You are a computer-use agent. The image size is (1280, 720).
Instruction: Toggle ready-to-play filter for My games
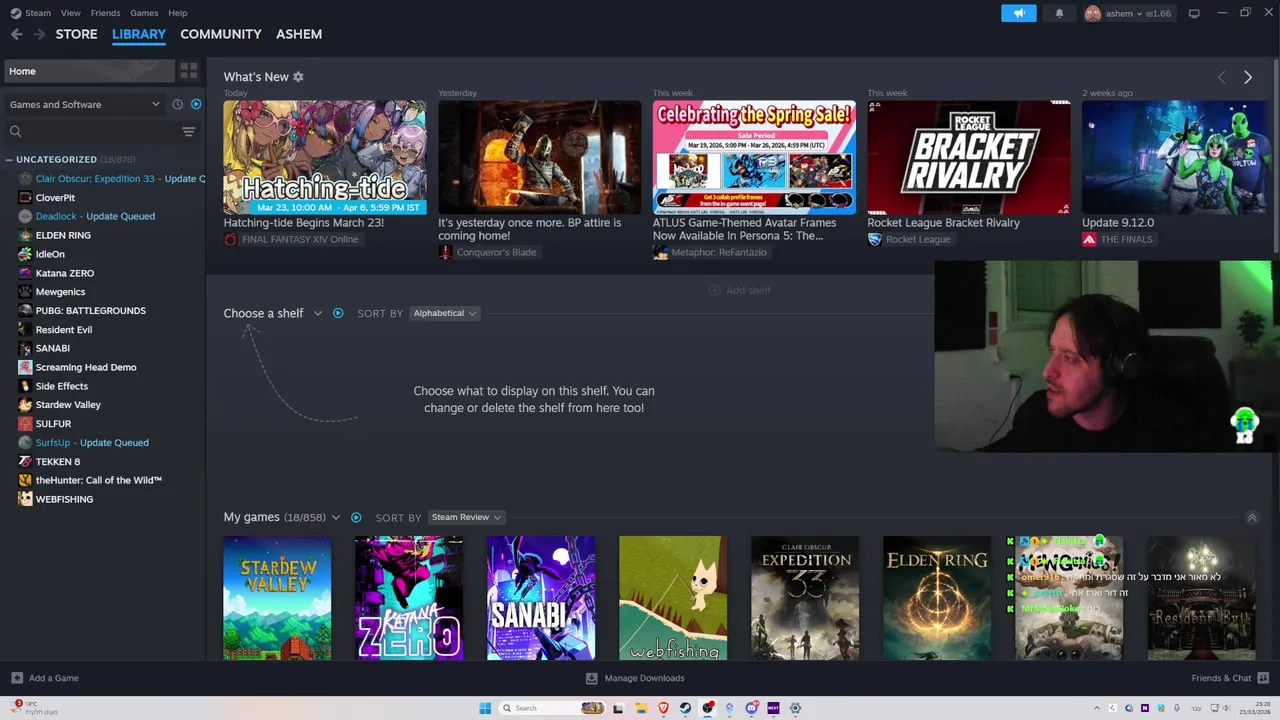click(356, 517)
